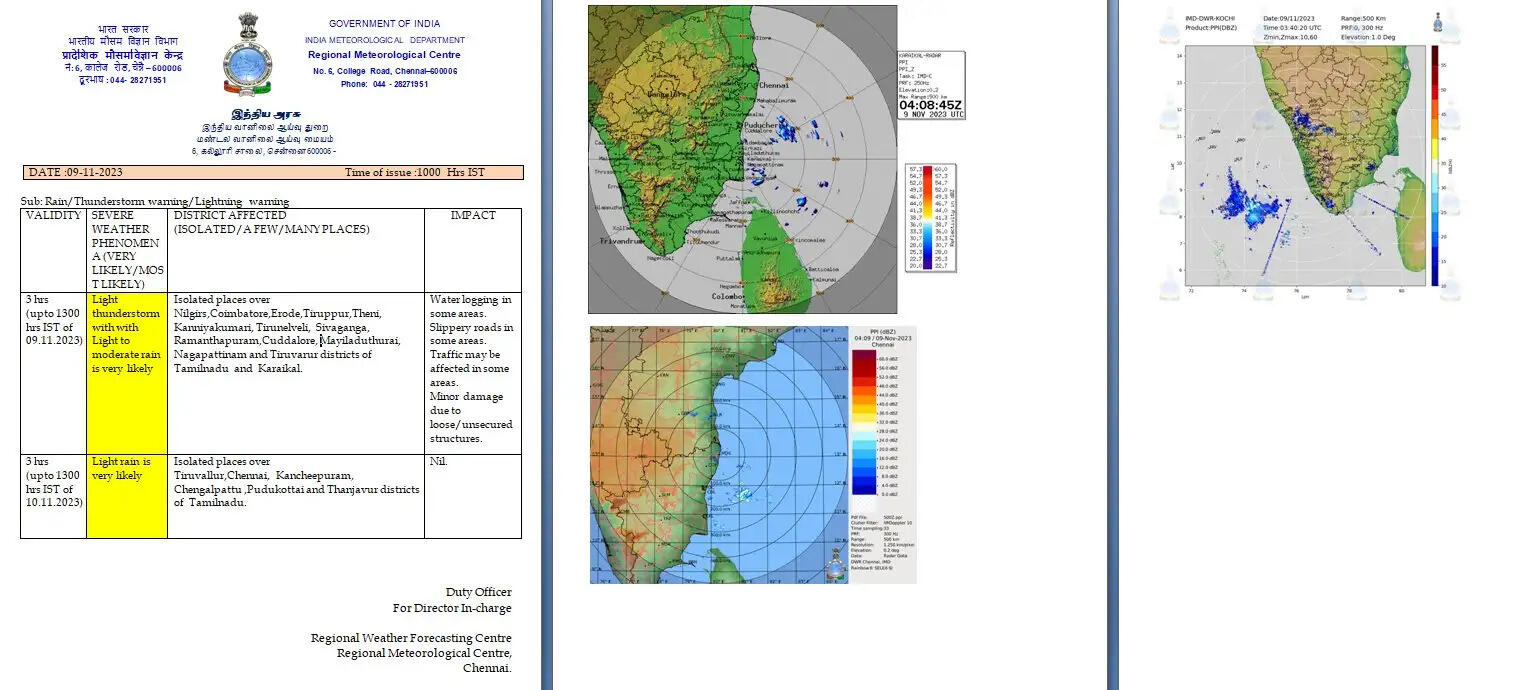Image resolution: width=1530 pixels, height=690 pixels.
Task: Select the Karaikal radar image
Action: coord(742,159)
